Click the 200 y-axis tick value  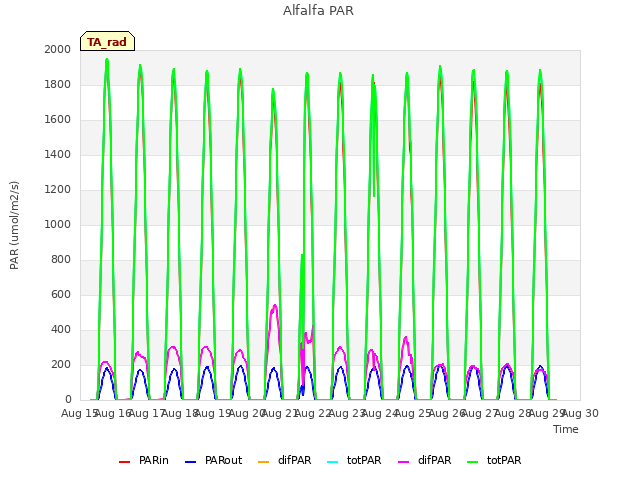coord(61,365)
